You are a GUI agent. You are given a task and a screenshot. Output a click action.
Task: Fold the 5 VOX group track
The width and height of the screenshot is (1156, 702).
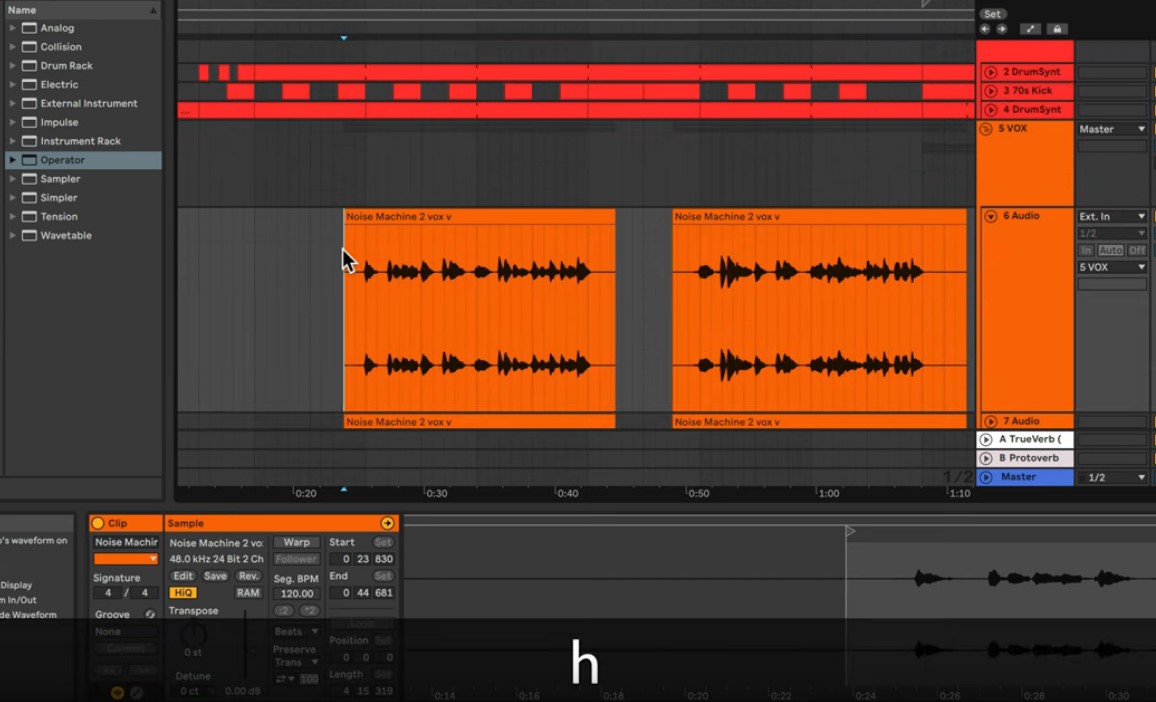point(990,129)
